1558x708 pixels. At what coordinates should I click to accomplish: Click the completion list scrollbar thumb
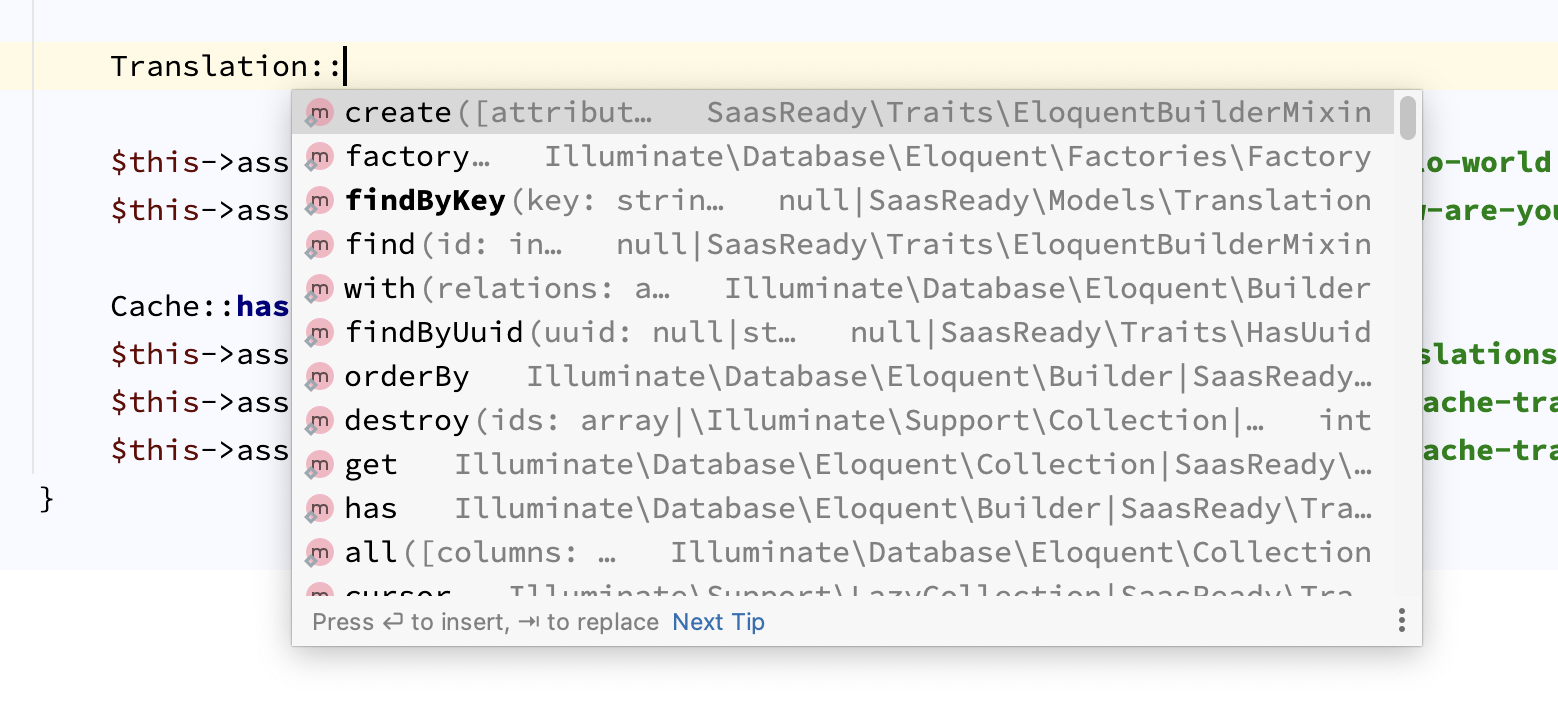pos(1407,118)
